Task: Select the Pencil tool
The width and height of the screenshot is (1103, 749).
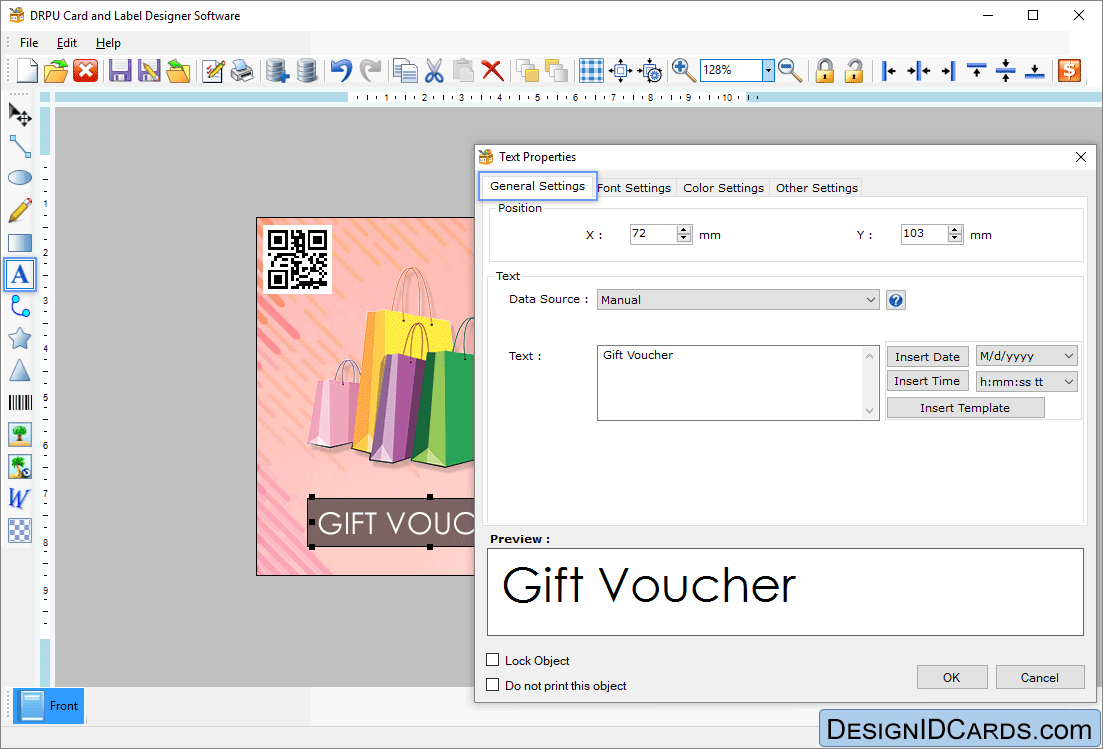Action: (x=20, y=210)
